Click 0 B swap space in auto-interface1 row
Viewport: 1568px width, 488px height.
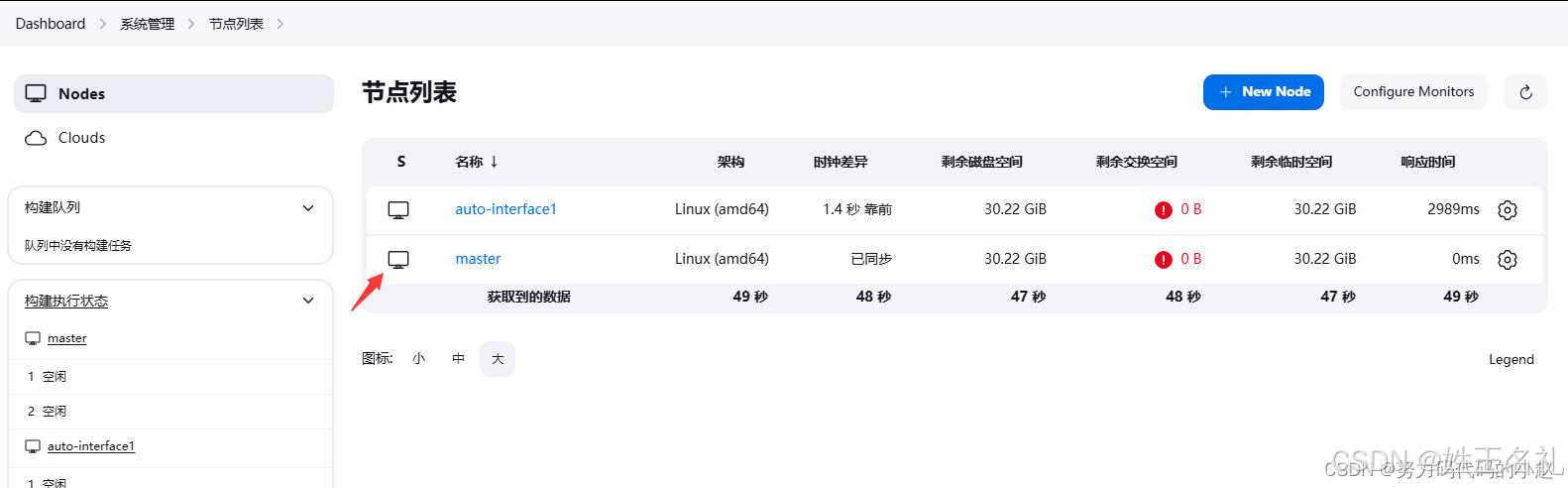pos(1190,209)
